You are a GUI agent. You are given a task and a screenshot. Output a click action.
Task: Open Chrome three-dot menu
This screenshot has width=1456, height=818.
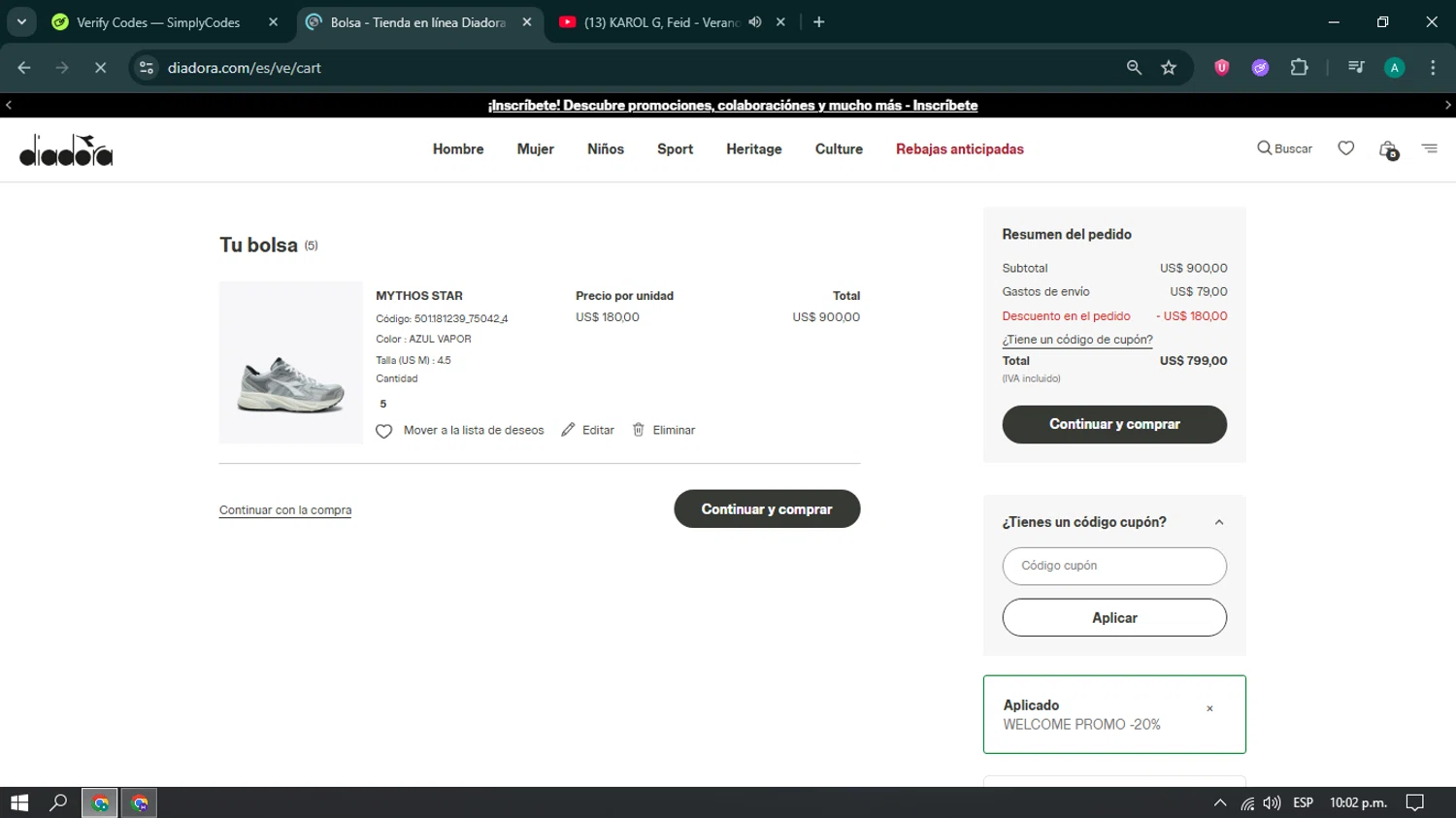tap(1433, 68)
